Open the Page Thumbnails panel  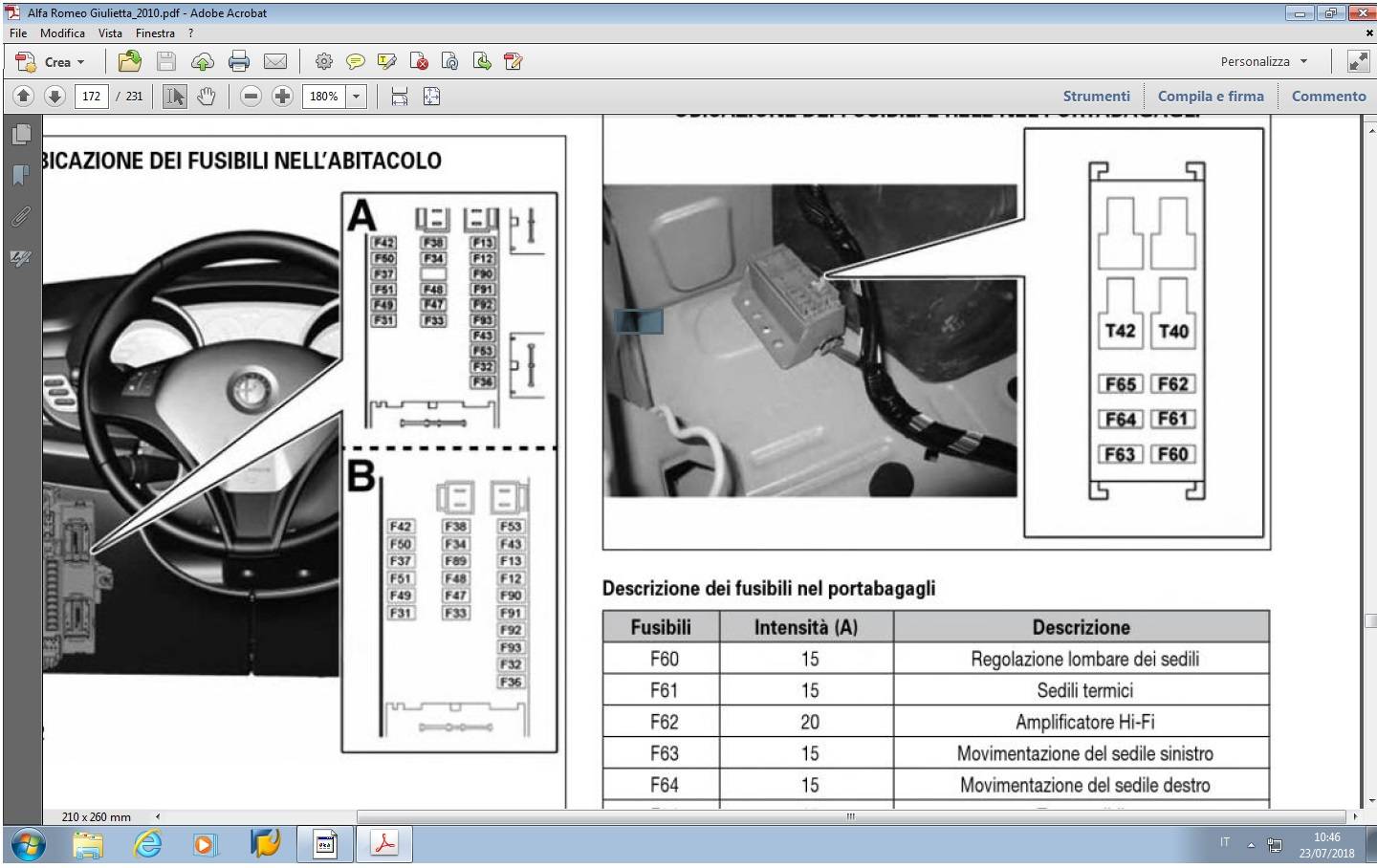[20, 135]
